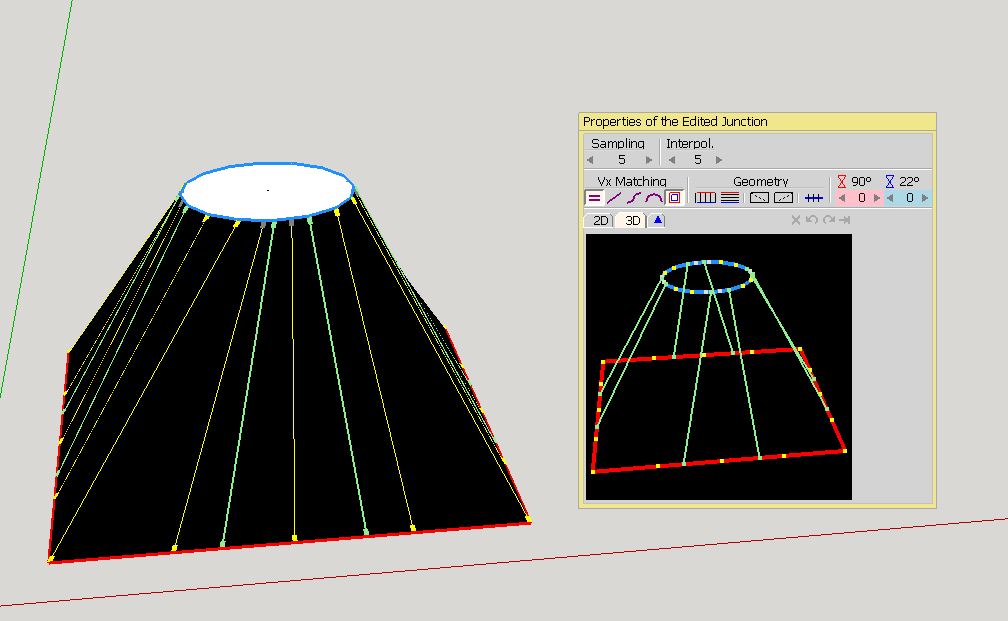
Task: Decrease the Sampling value
Action: coord(590,160)
